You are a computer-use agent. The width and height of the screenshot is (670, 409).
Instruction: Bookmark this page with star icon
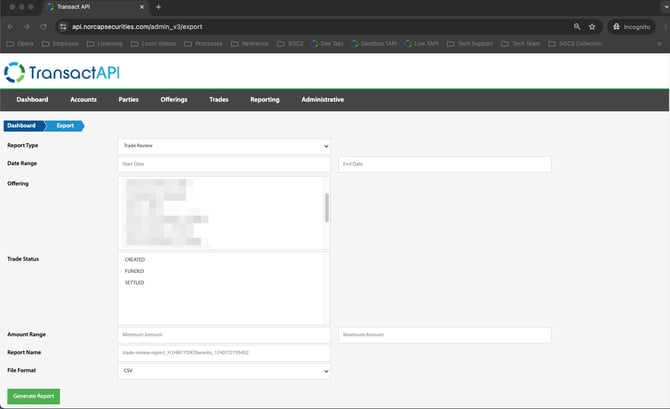click(x=592, y=26)
